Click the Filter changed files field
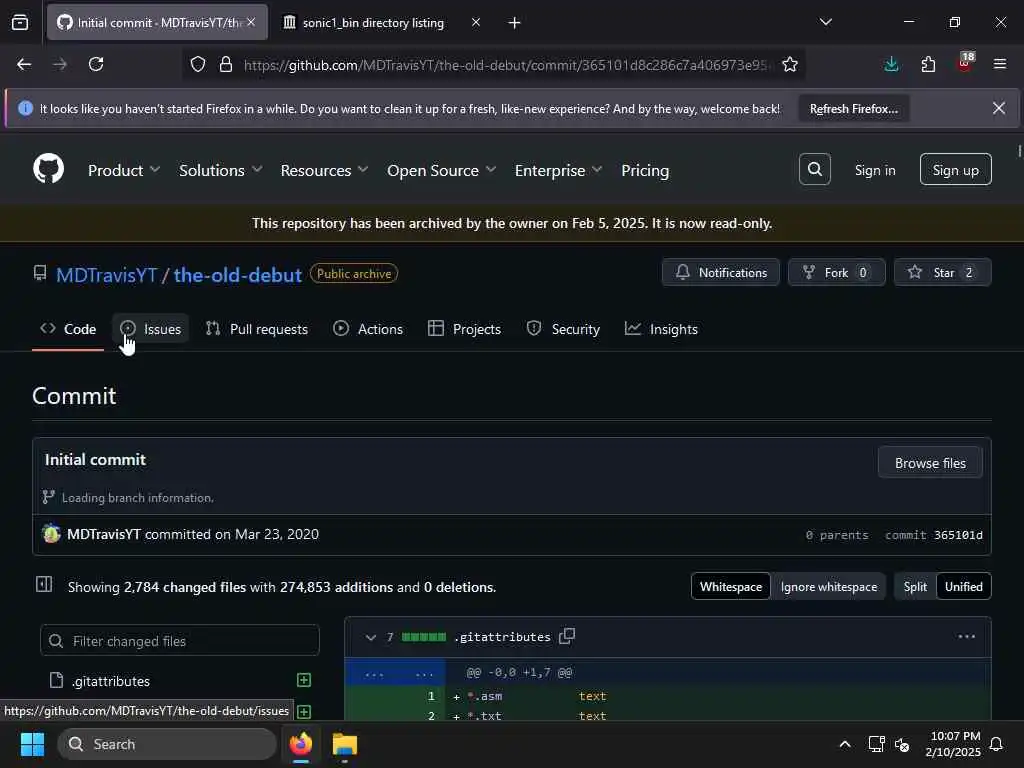 [180, 641]
